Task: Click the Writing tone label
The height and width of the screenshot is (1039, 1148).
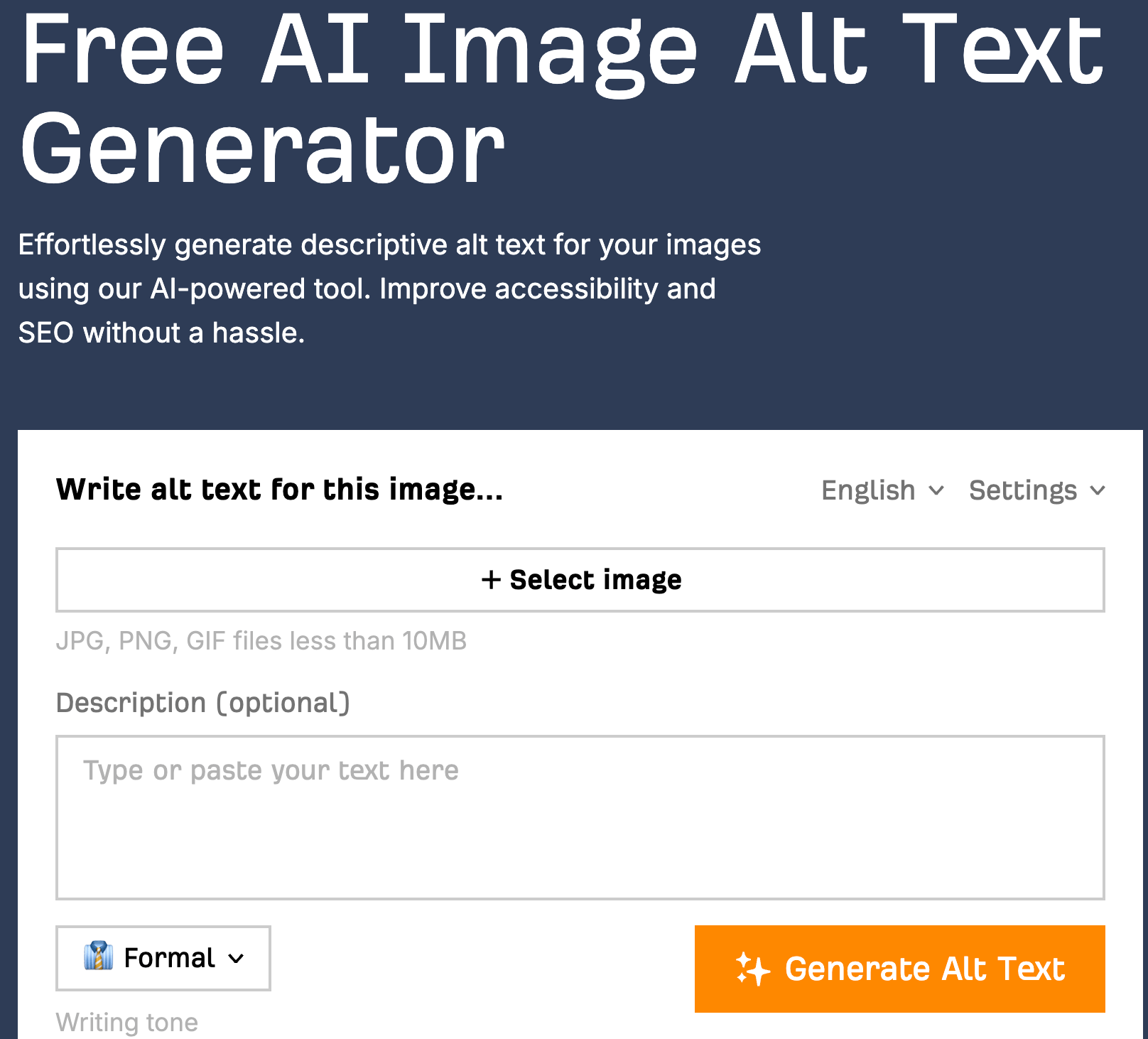Action: coord(126,1021)
